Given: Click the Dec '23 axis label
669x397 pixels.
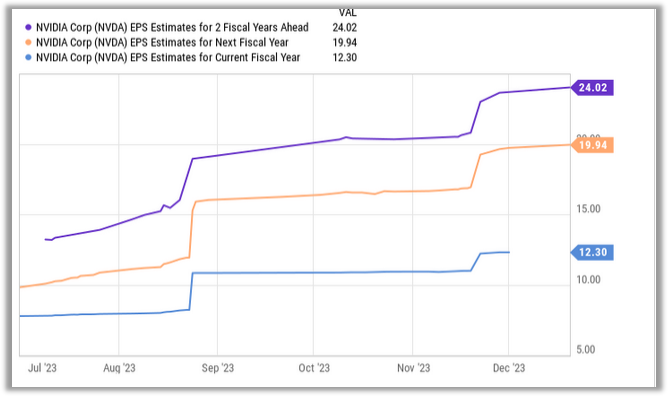Looking at the screenshot, I should coord(509,368).
